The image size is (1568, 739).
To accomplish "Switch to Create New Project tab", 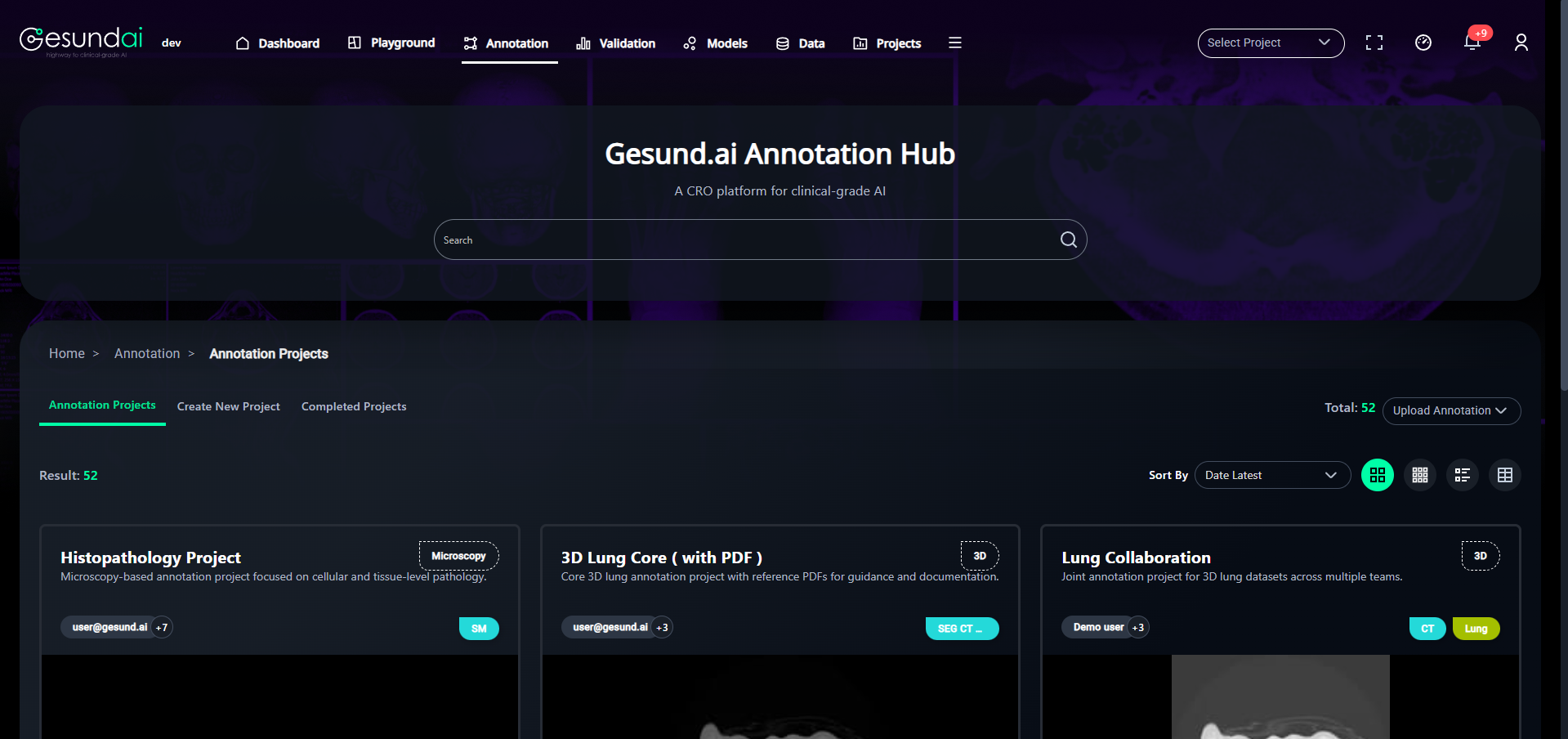I will coord(229,406).
